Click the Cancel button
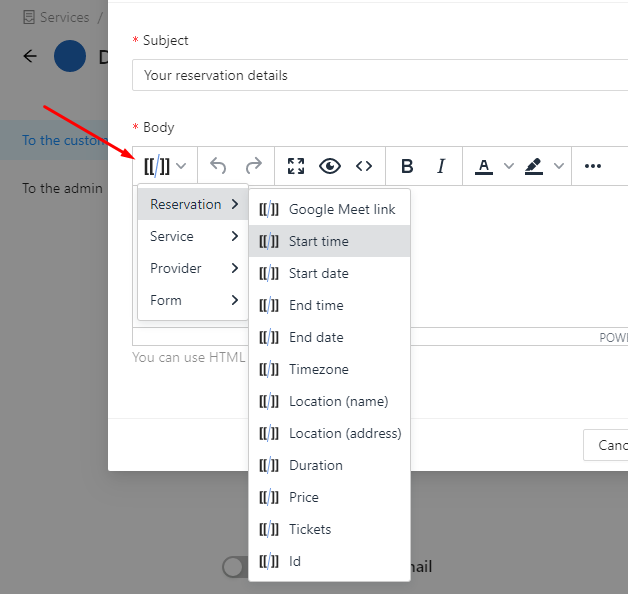This screenshot has height=594, width=628. pyautogui.click(x=606, y=445)
